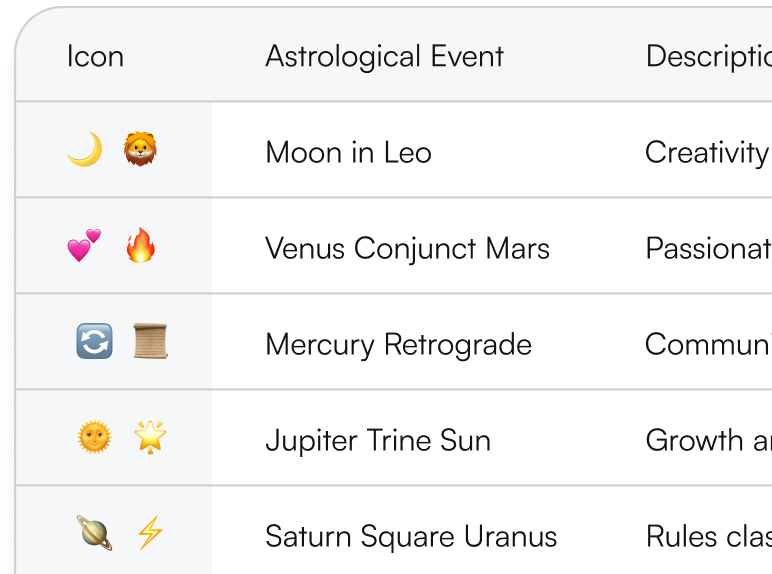Select the Jupiter Trine Sun event
This screenshot has height=574, width=772.
point(378,440)
